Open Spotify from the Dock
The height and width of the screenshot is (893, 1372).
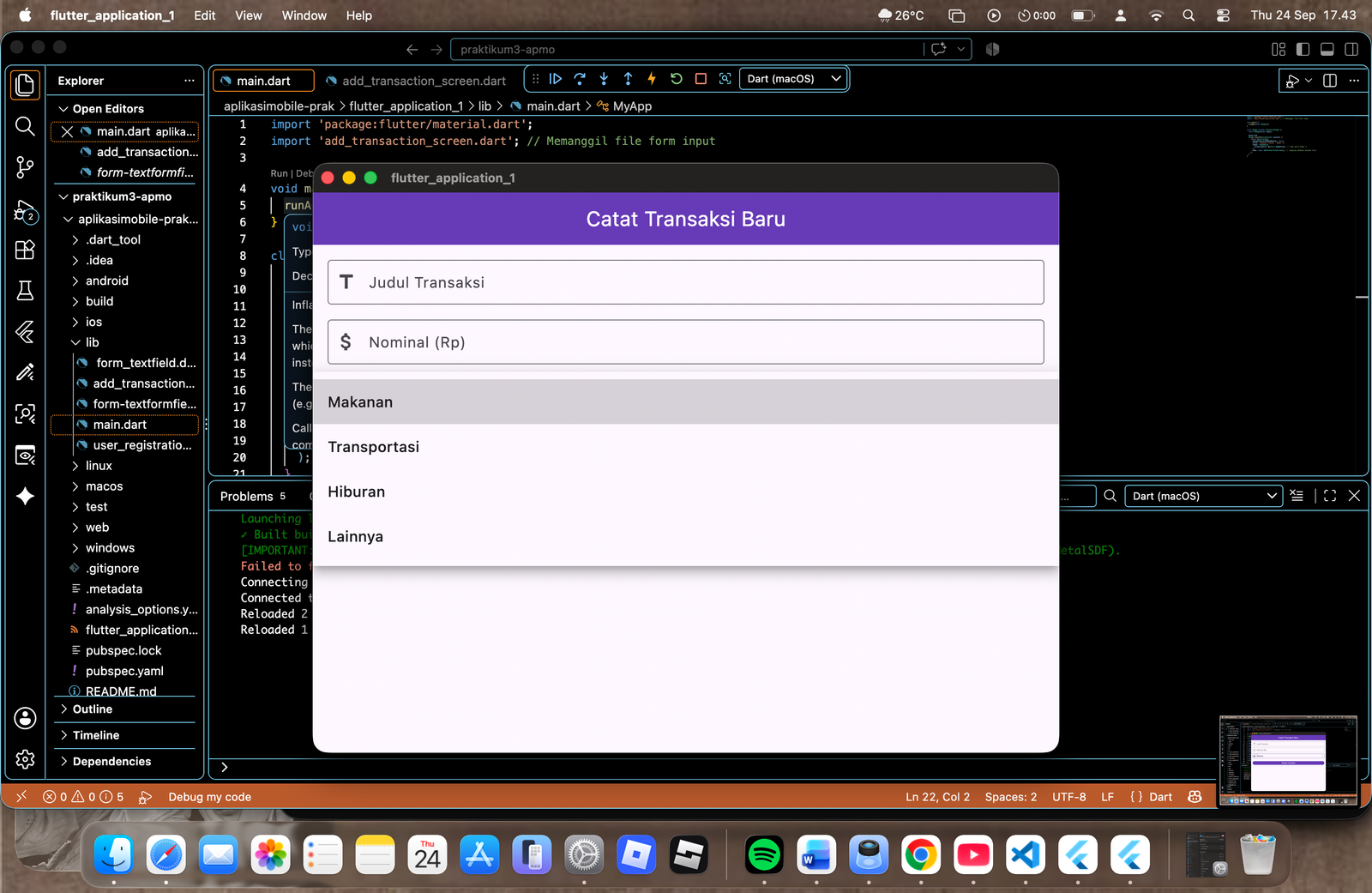coord(764,855)
